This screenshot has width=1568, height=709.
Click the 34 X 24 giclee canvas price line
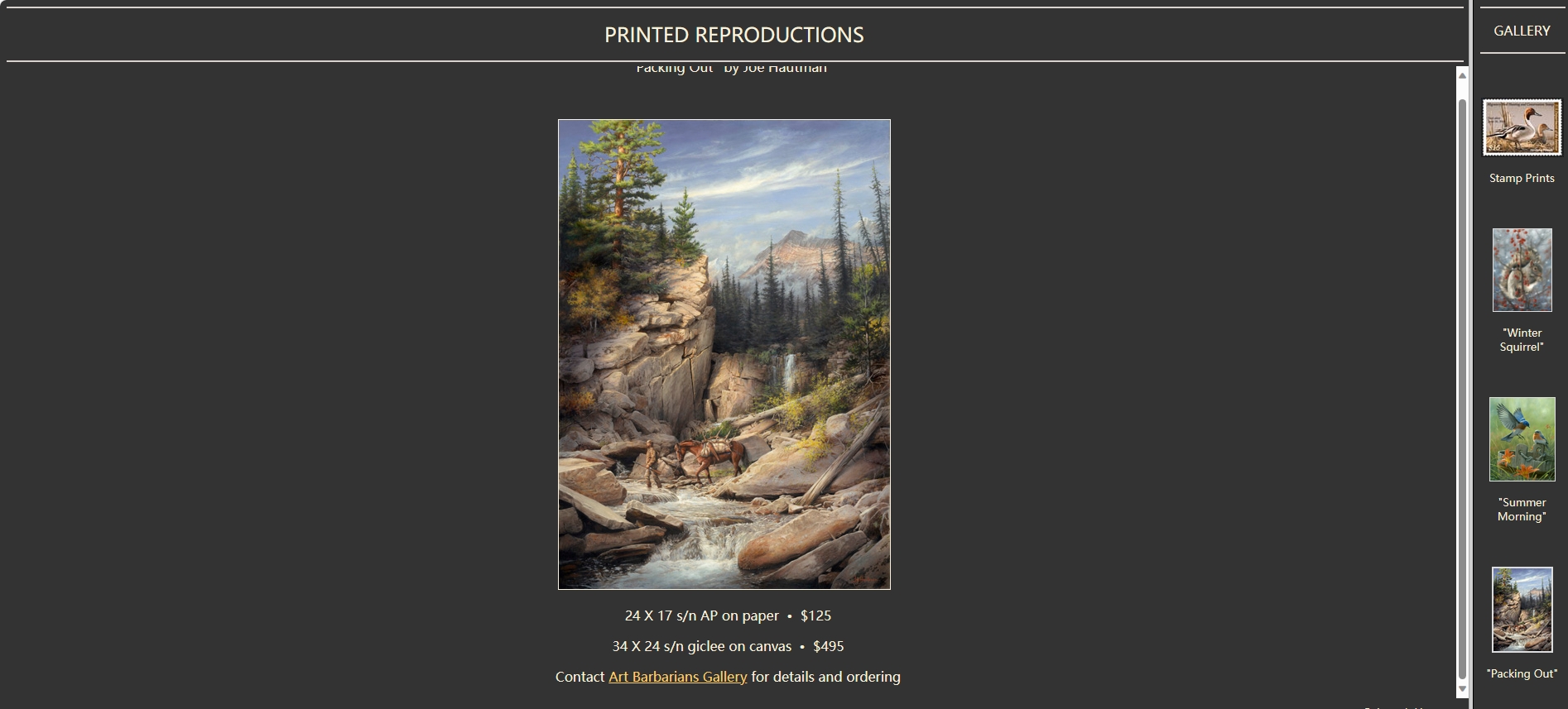[x=728, y=646]
